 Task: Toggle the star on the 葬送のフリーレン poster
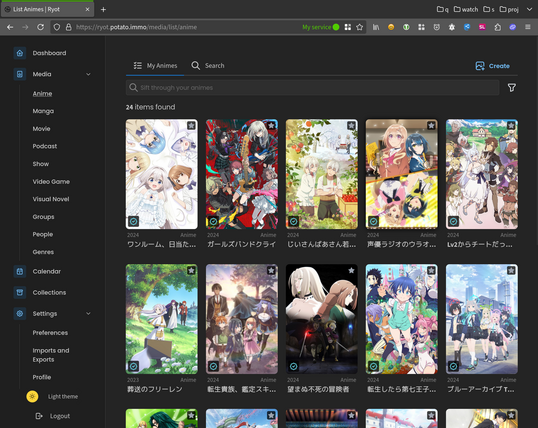point(191,270)
